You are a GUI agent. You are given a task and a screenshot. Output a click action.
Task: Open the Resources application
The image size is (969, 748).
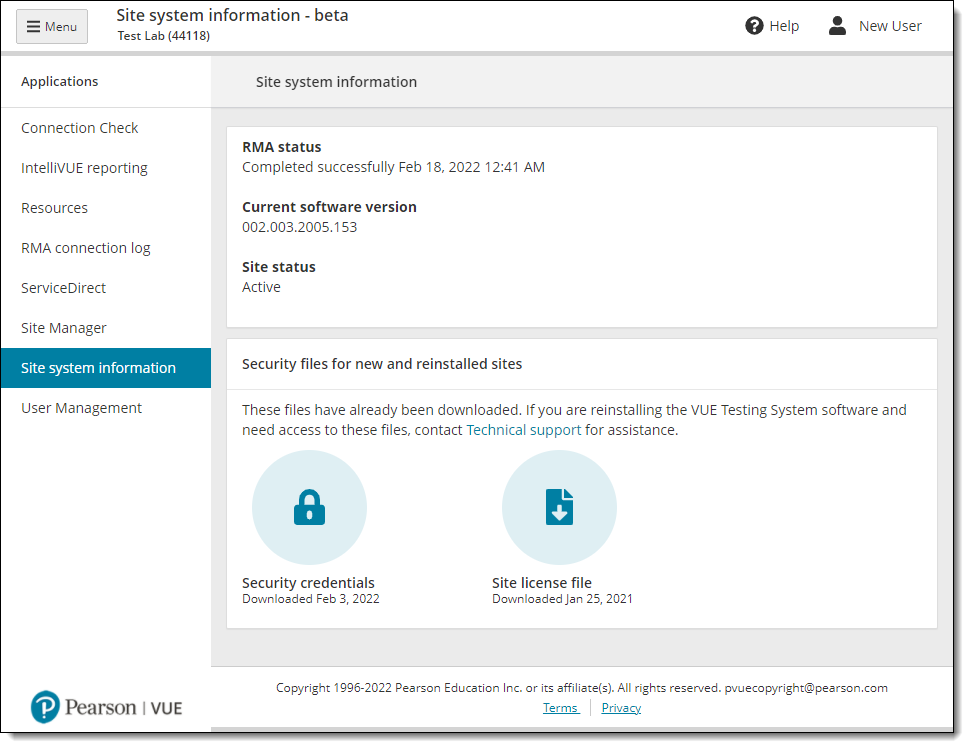coord(54,208)
